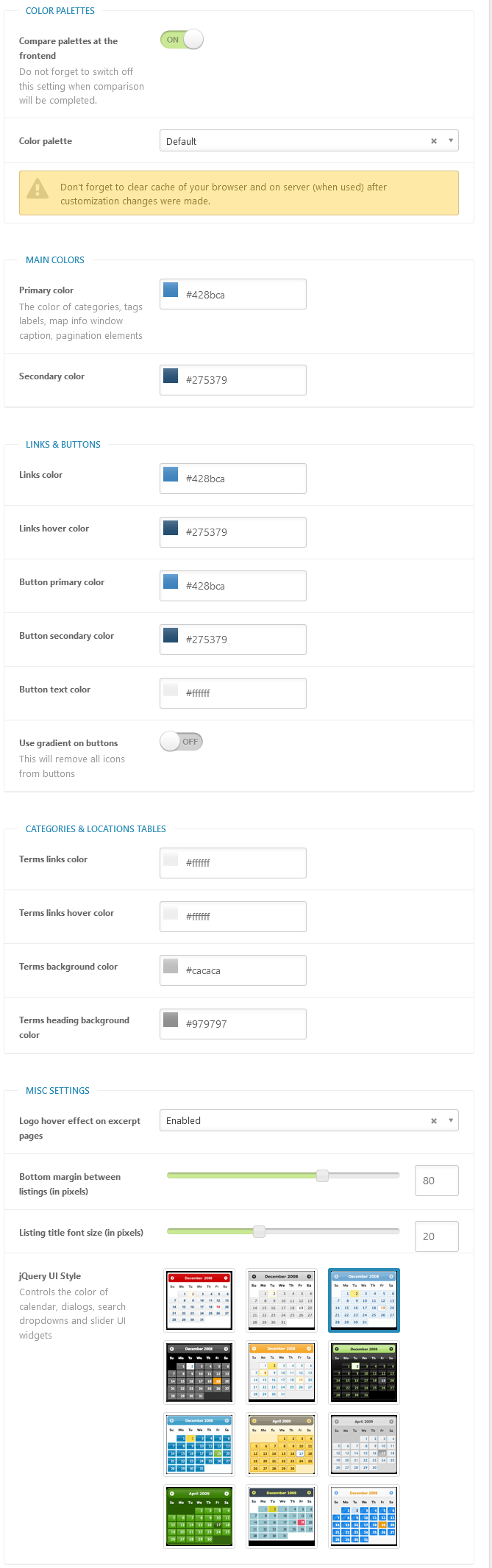Pick the light gray April 2009 calendar style
Viewport: 492px width, 1568px height.
(x=364, y=1444)
